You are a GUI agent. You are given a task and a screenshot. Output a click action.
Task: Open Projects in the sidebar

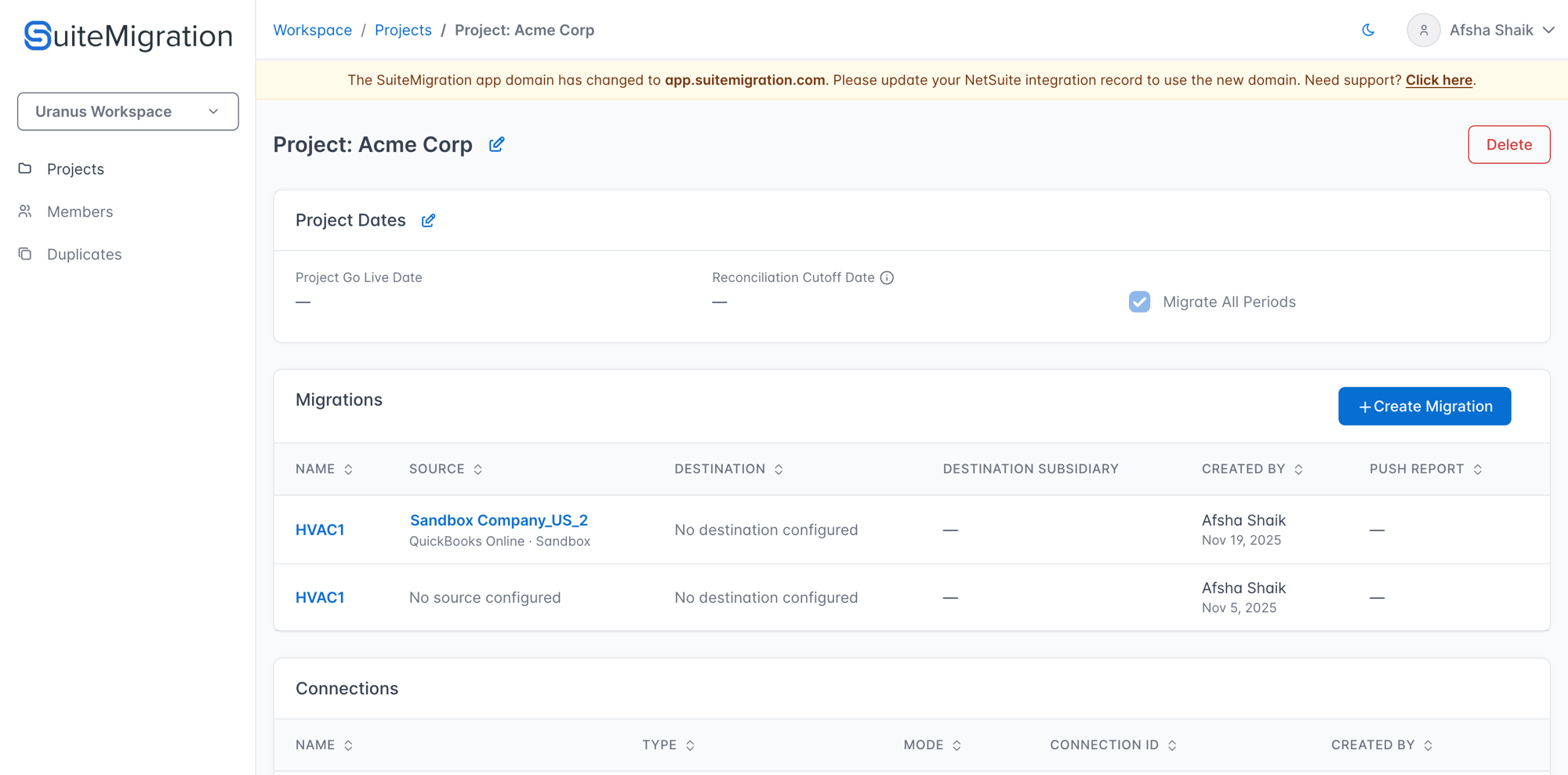[x=75, y=168]
